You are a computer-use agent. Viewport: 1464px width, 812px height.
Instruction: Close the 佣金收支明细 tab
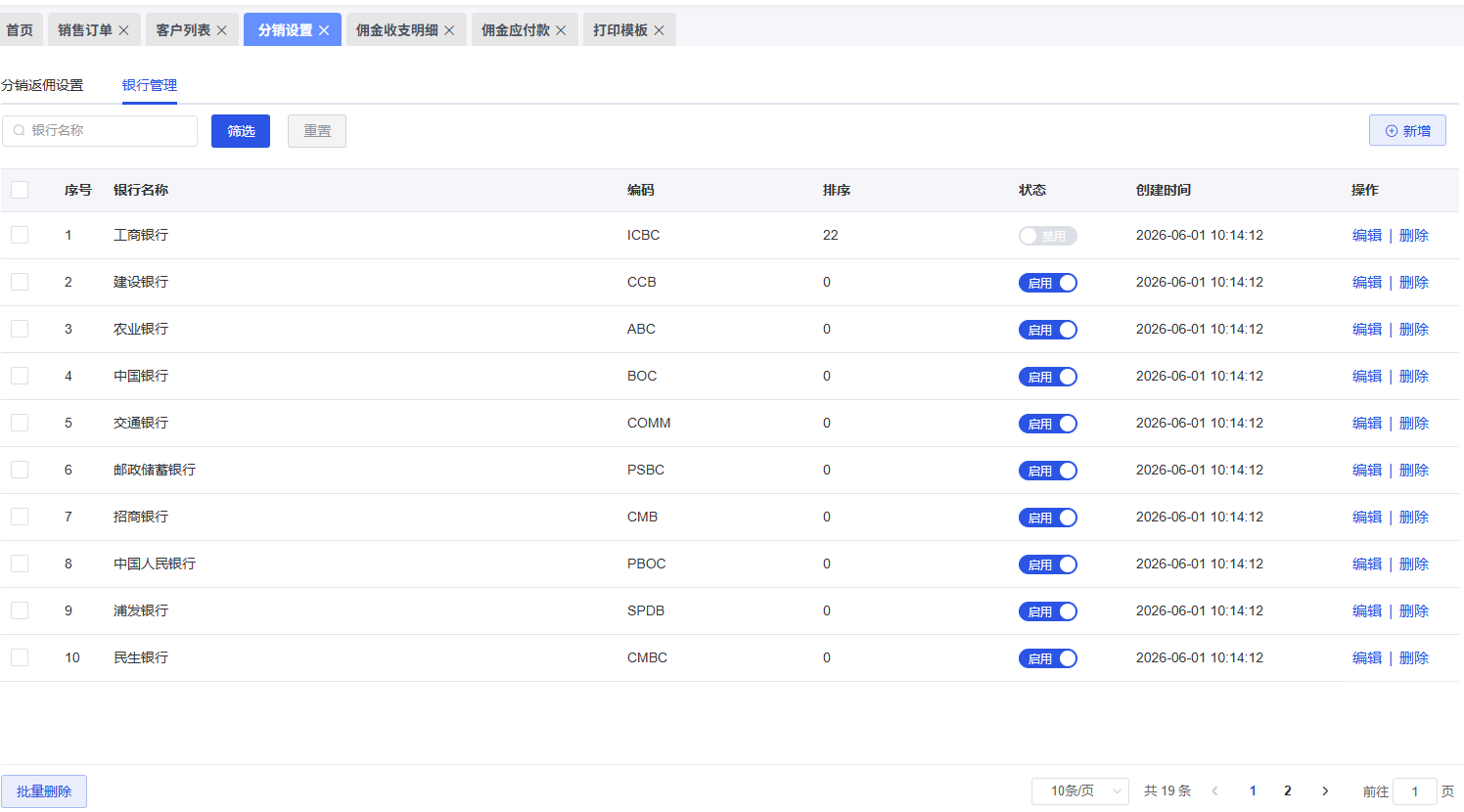449,30
